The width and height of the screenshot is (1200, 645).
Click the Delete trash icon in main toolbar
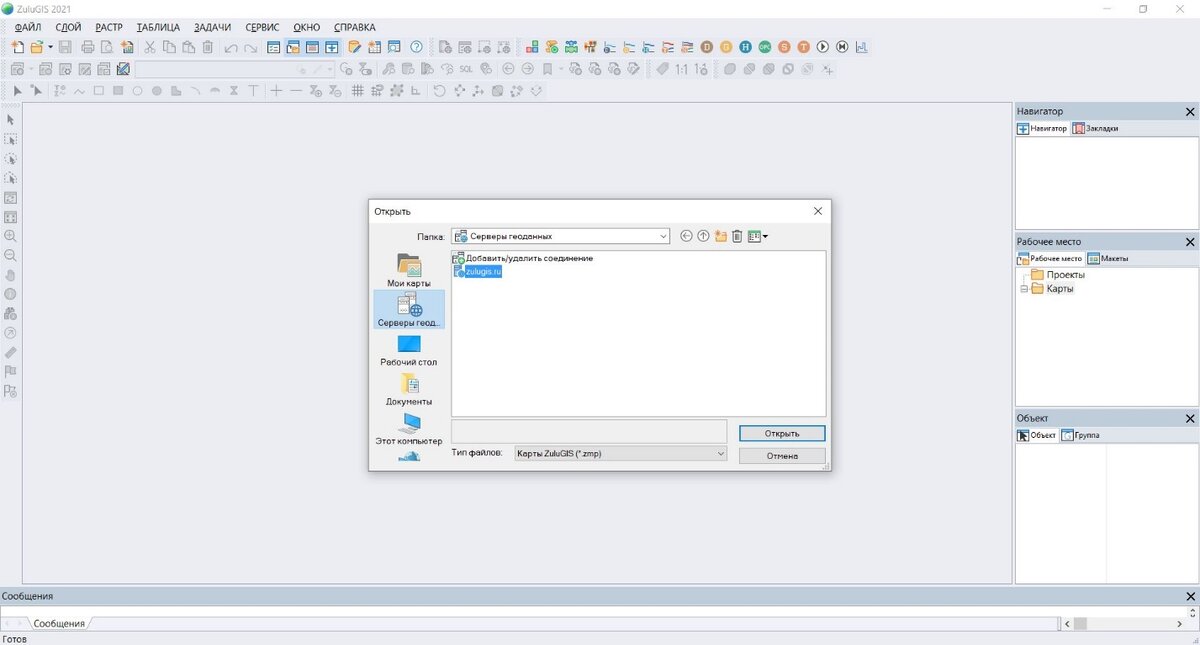(x=207, y=47)
